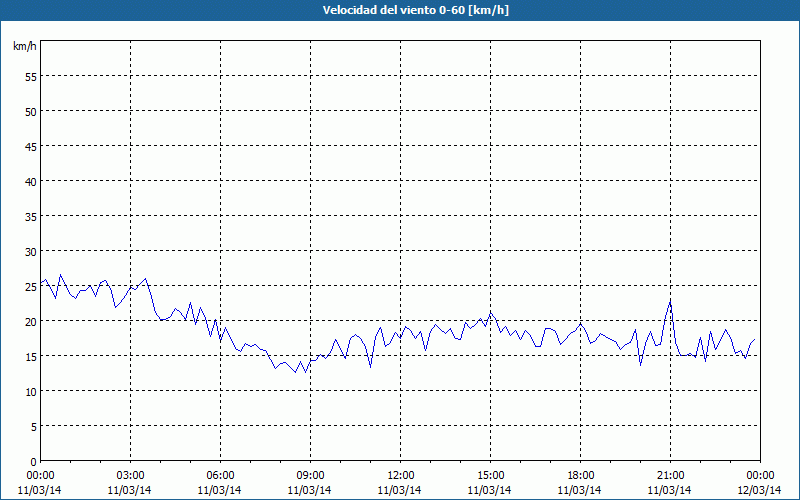Click the '30' y-axis value
This screenshot has width=800, height=500.
(31, 252)
